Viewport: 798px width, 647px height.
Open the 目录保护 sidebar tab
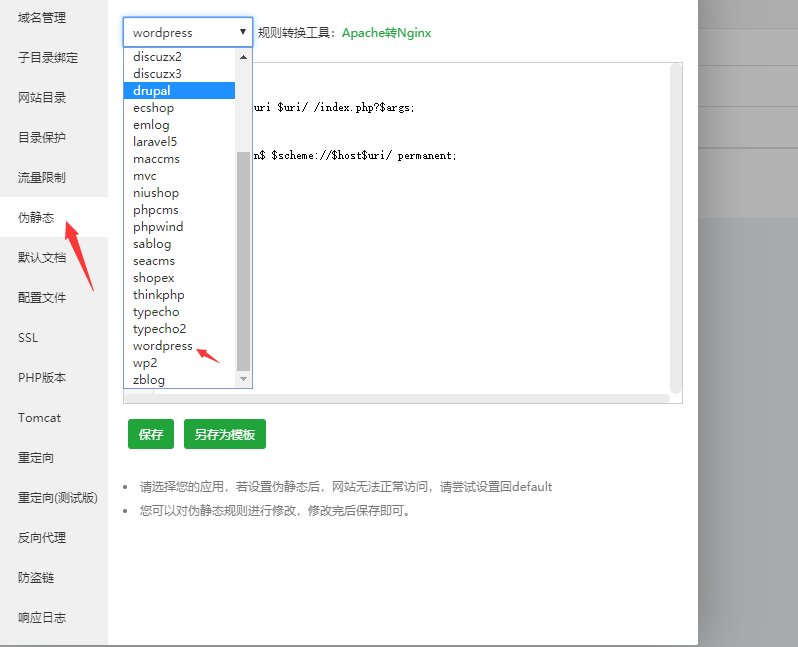[x=53, y=137]
